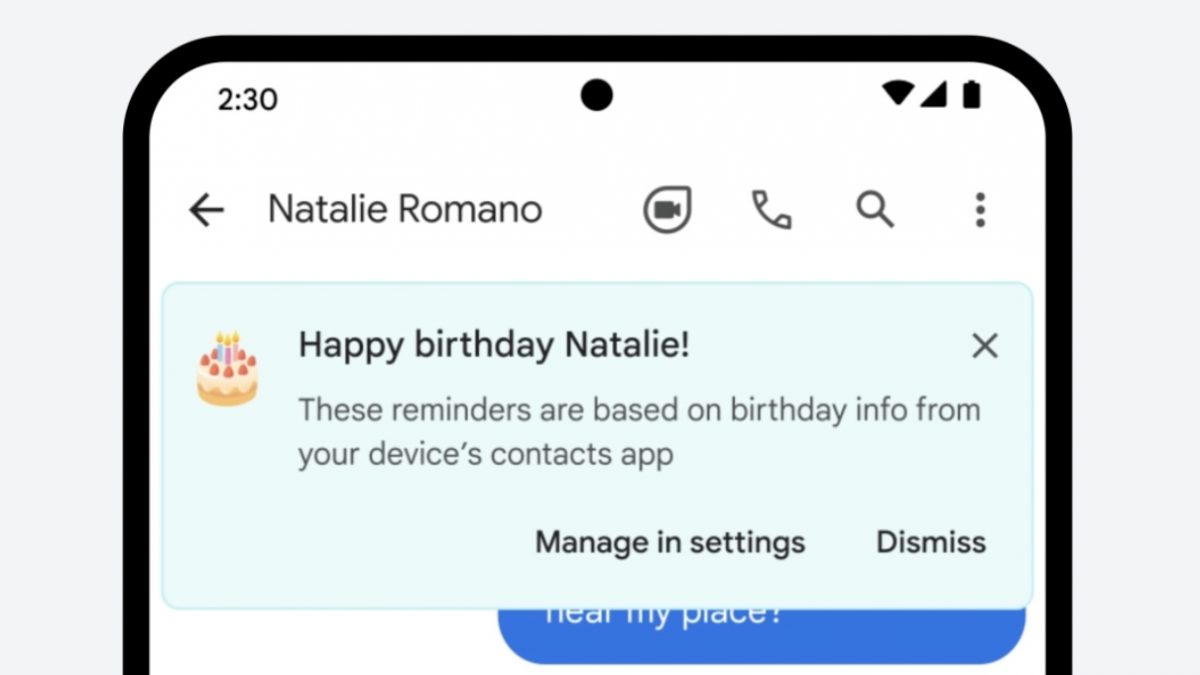Tap the front camera cutout

click(597, 95)
